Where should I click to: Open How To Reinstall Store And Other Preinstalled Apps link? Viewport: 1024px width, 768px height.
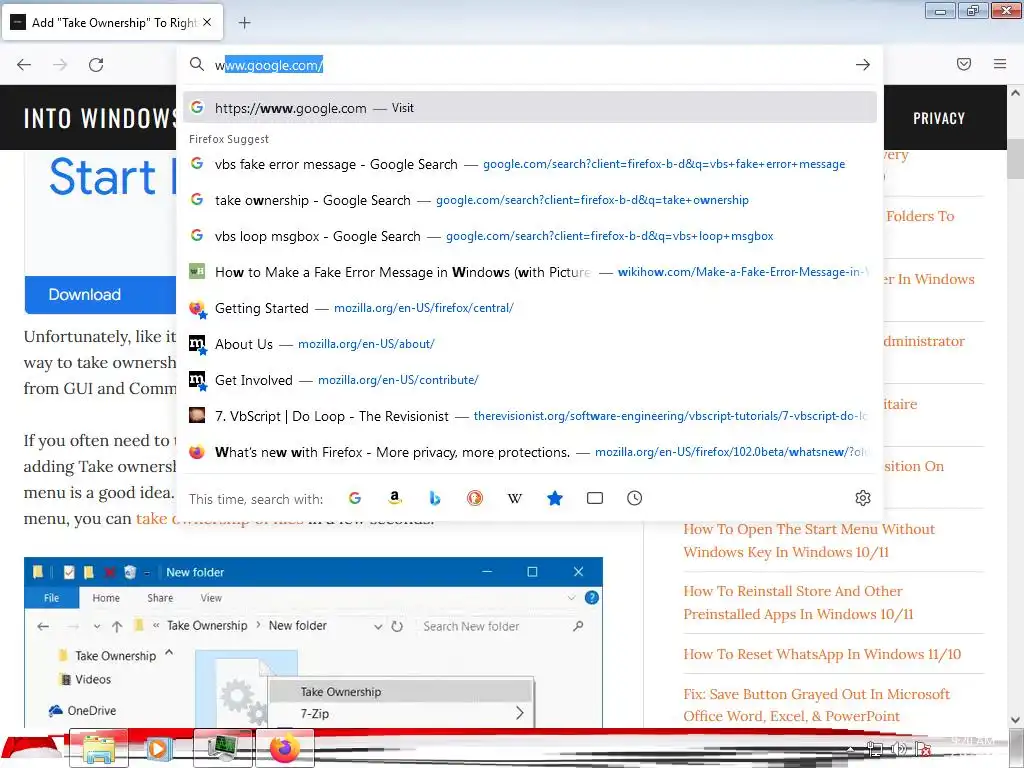[798, 603]
